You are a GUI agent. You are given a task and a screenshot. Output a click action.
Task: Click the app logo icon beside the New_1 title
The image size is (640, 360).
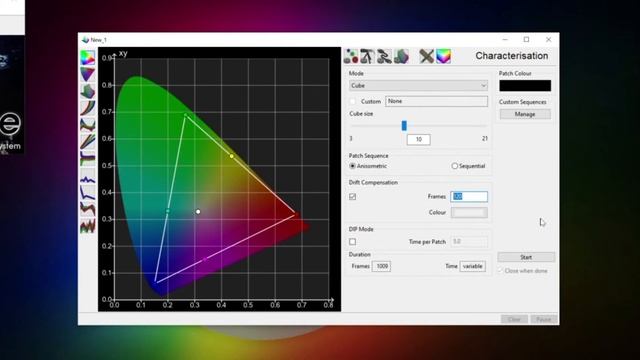85,40
